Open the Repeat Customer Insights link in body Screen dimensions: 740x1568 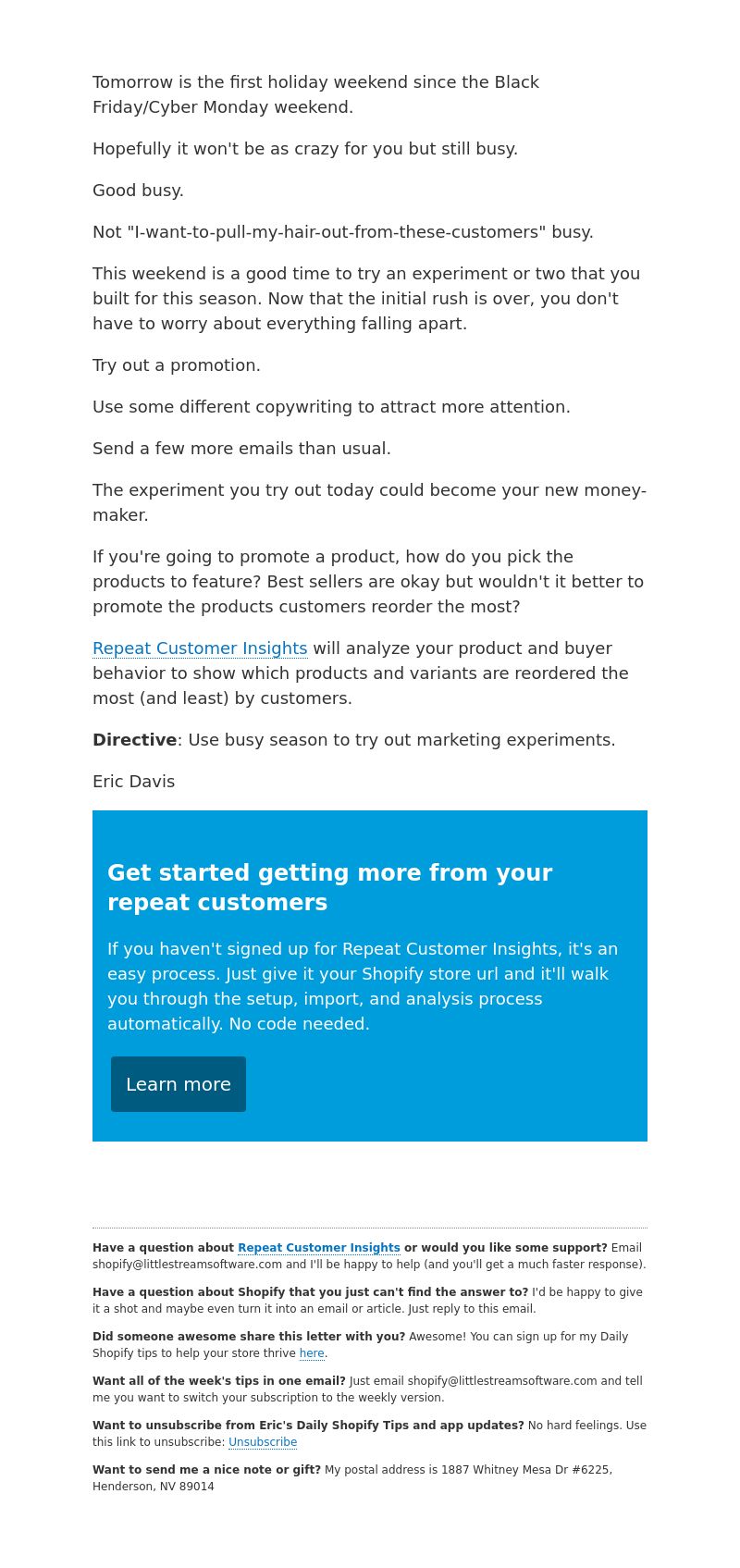point(200,648)
